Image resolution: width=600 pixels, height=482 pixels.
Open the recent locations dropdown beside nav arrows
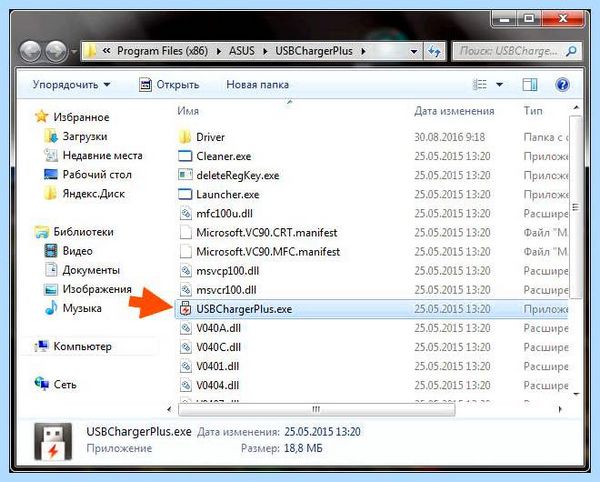74,51
